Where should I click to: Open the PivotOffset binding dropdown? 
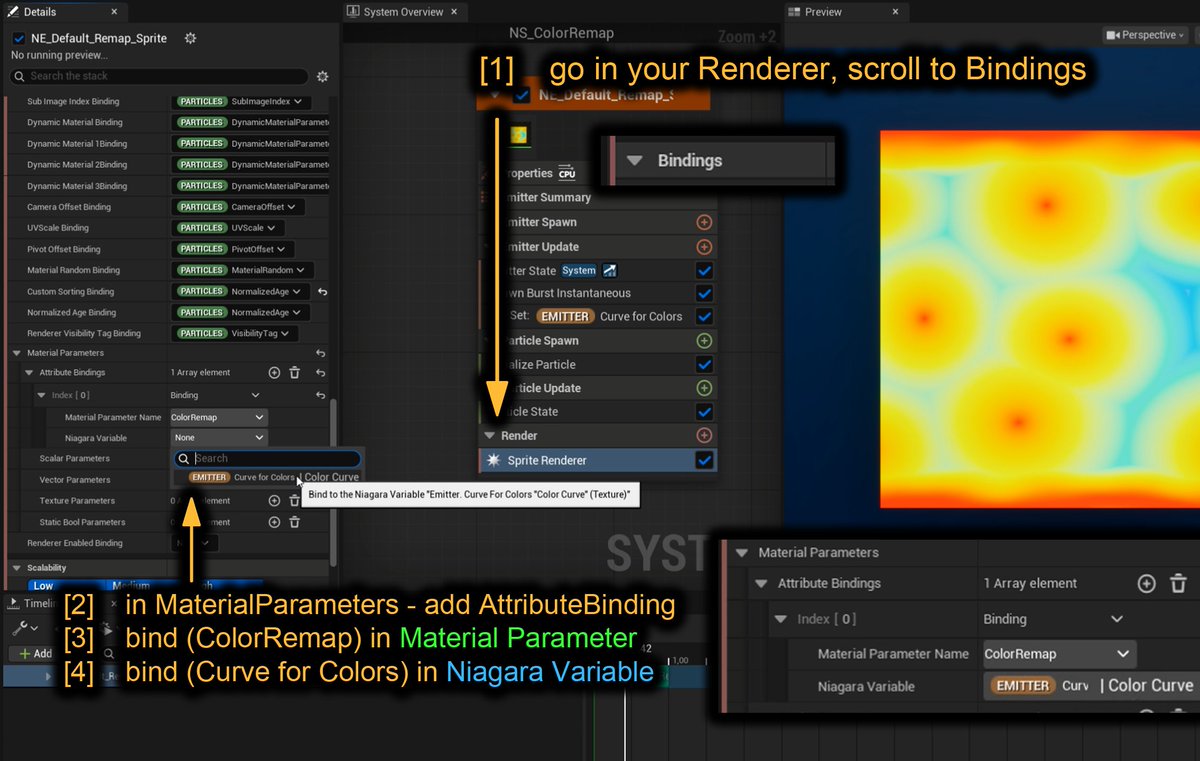[x=232, y=249]
